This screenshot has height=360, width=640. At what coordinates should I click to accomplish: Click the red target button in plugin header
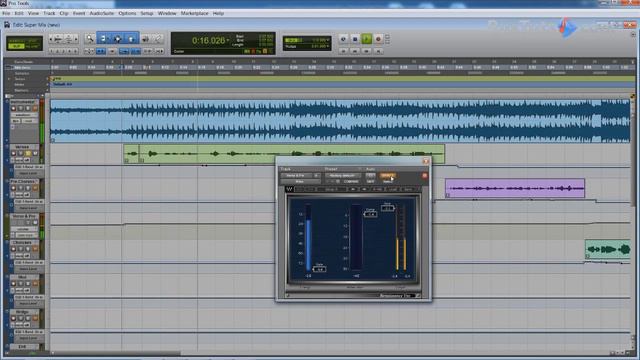click(x=424, y=176)
